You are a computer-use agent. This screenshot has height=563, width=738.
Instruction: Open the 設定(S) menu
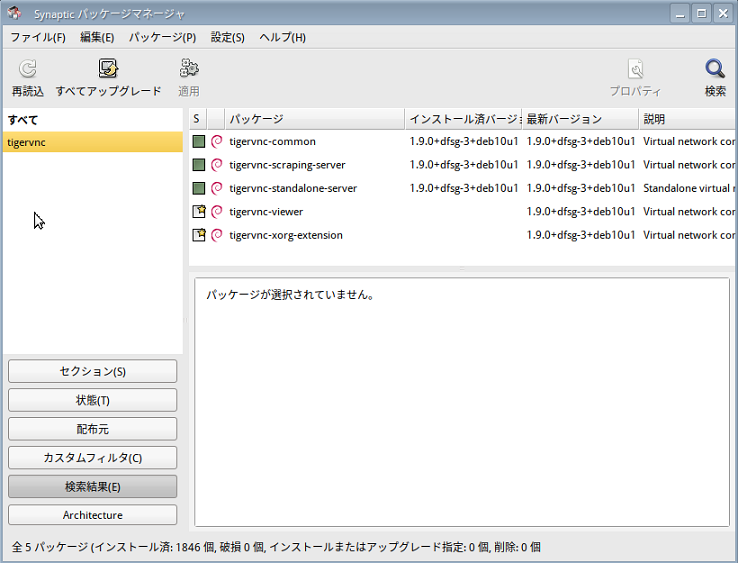point(228,37)
